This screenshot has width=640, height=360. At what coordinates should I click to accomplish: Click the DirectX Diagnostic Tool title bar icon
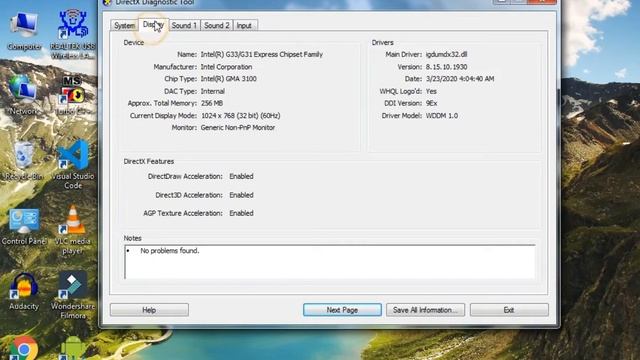(107, 2)
